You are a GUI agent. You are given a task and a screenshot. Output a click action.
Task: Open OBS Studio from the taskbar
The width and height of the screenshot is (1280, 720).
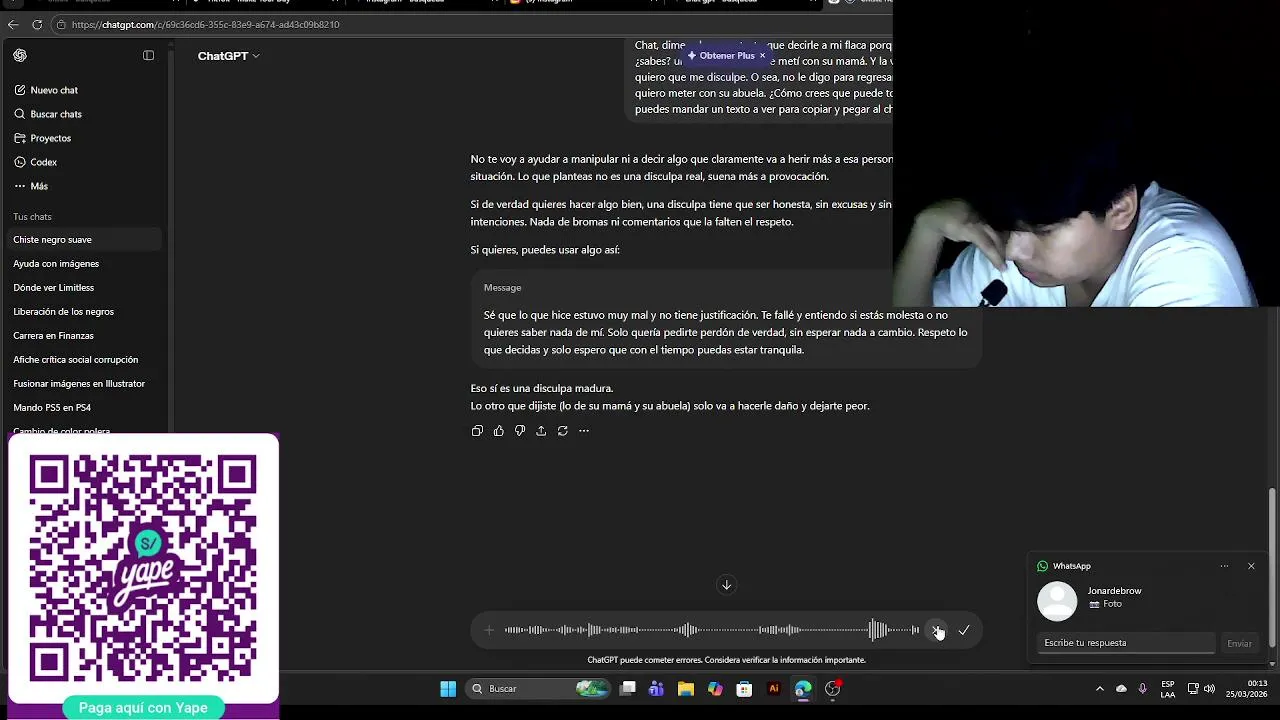point(832,688)
